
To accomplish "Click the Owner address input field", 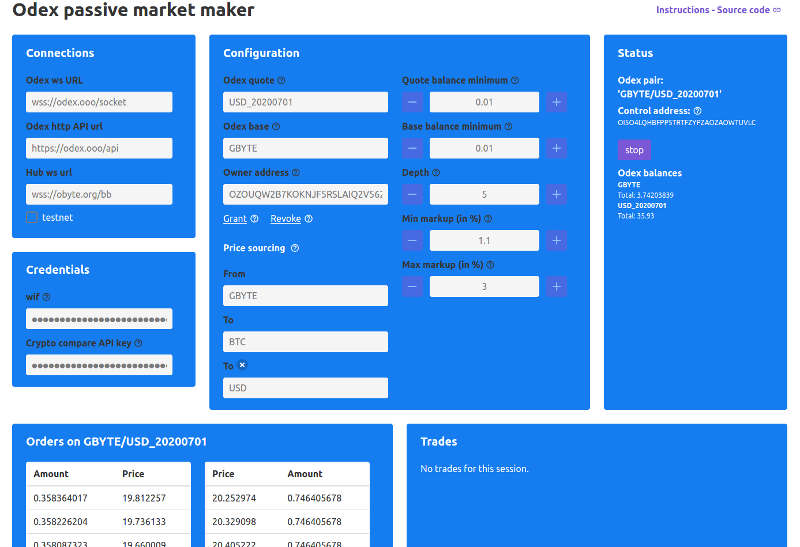I will click(305, 194).
